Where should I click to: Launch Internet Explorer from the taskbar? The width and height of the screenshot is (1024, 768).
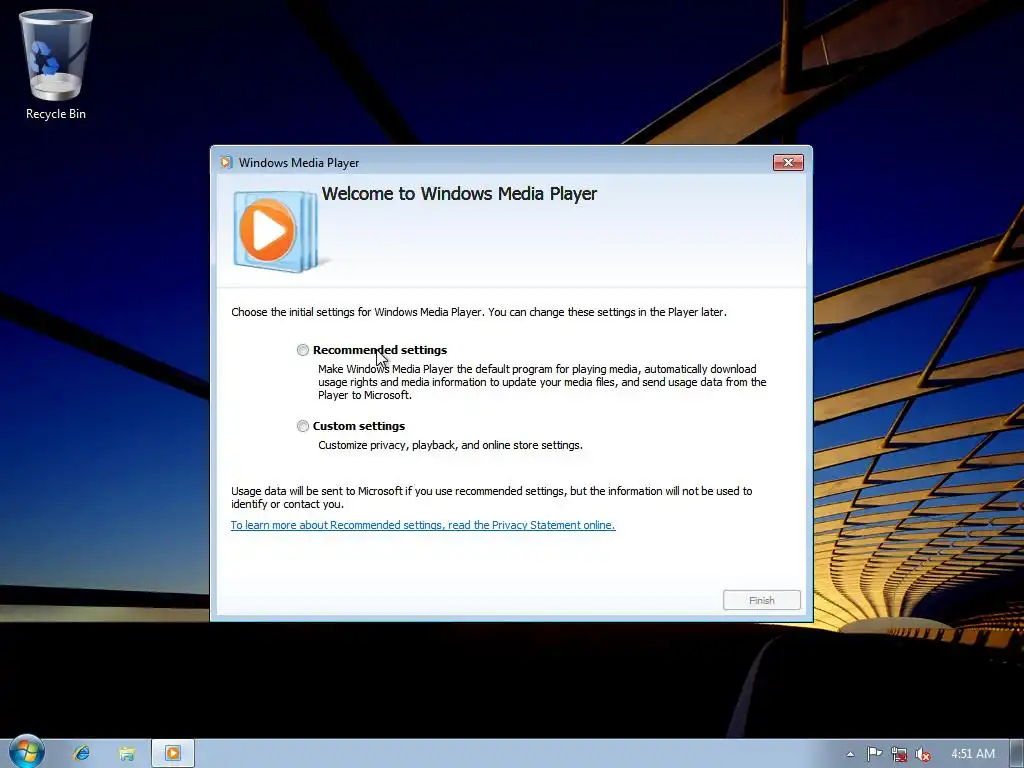coord(82,753)
